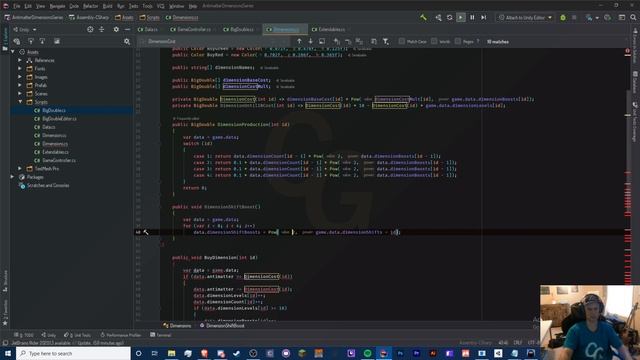Select Scratches and Consoles node
This screenshot has height=360, width=640.
point(48,185)
